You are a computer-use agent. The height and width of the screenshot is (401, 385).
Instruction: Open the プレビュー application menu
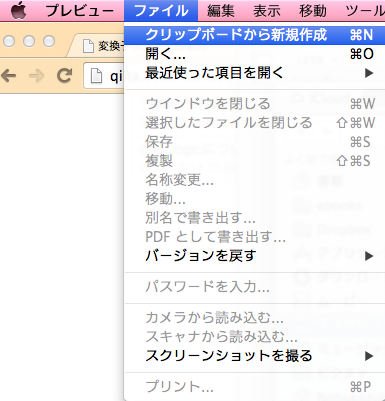click(x=80, y=11)
